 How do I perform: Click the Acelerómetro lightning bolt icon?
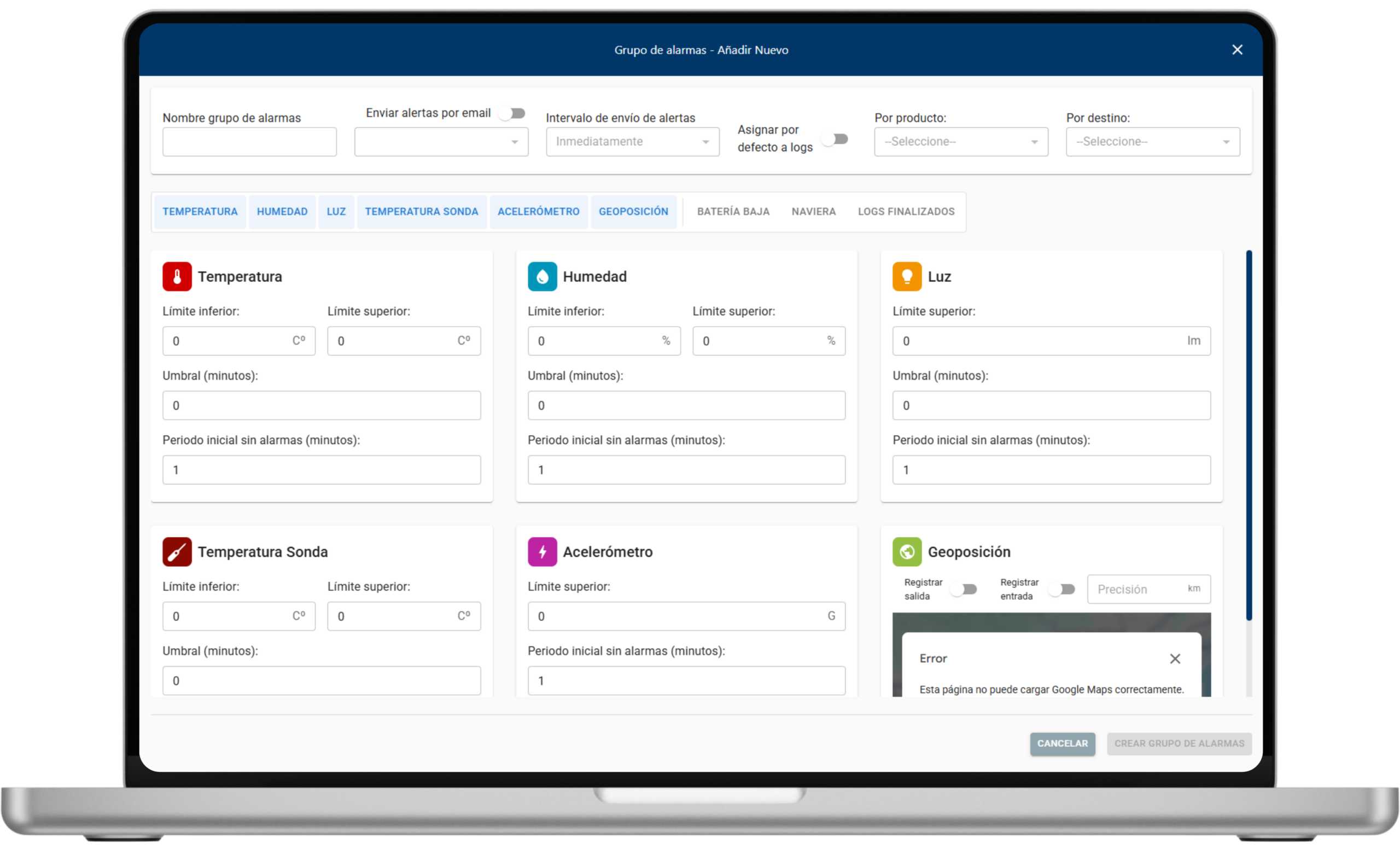click(x=541, y=552)
